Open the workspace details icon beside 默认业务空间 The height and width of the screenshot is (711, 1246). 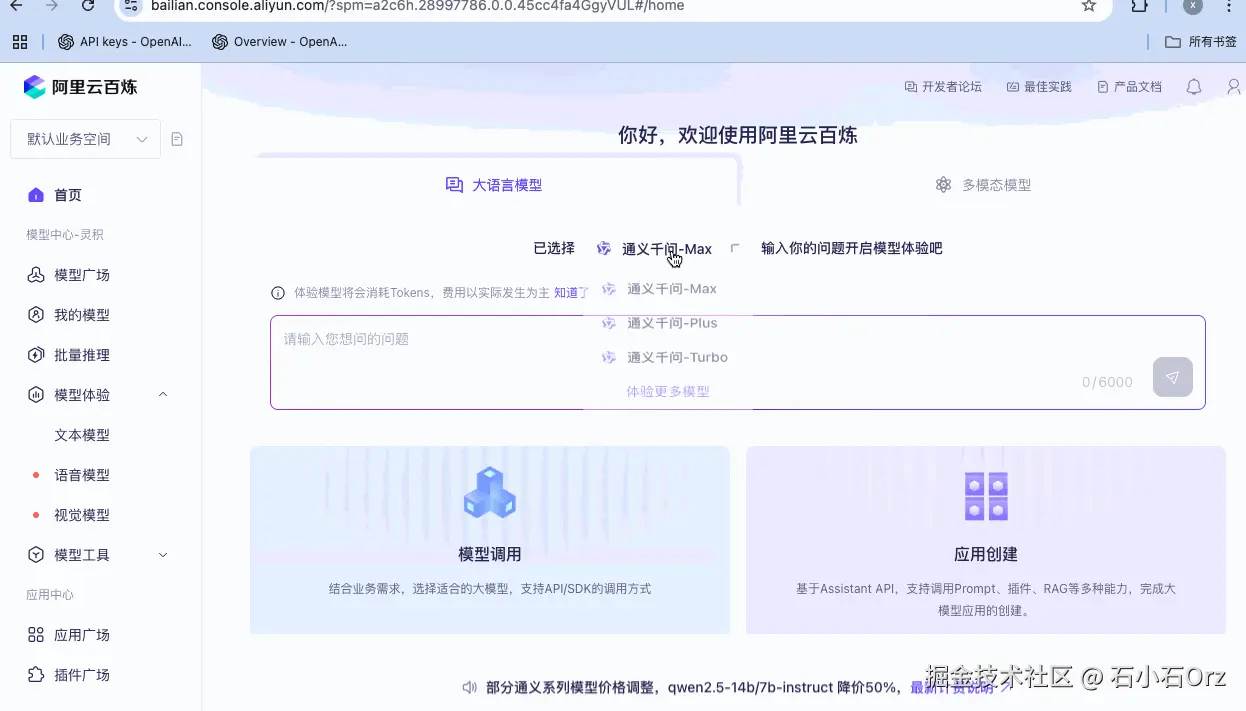(x=177, y=139)
